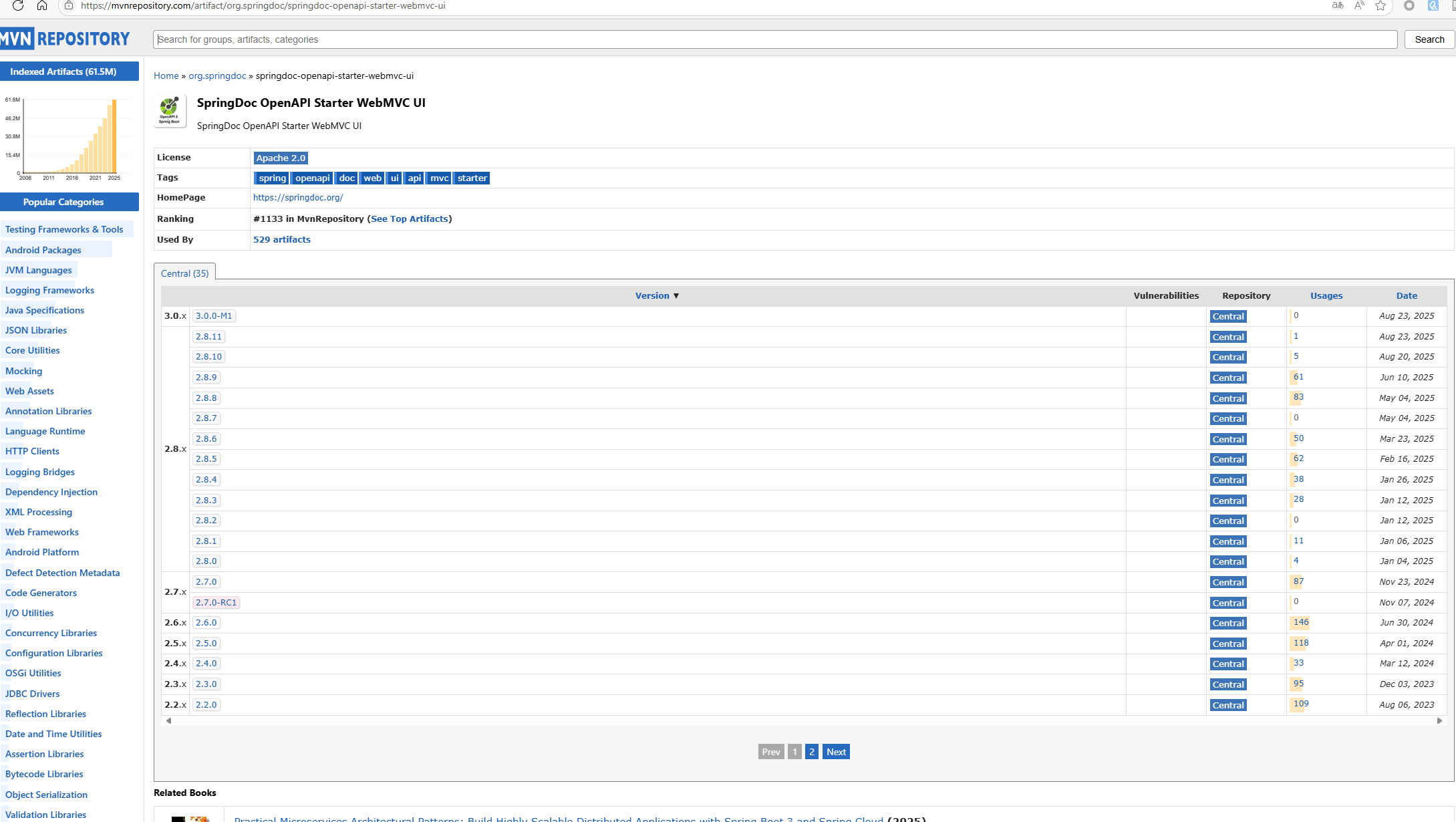Start read aloud from address bar
The image size is (1456, 822).
[1359, 5]
